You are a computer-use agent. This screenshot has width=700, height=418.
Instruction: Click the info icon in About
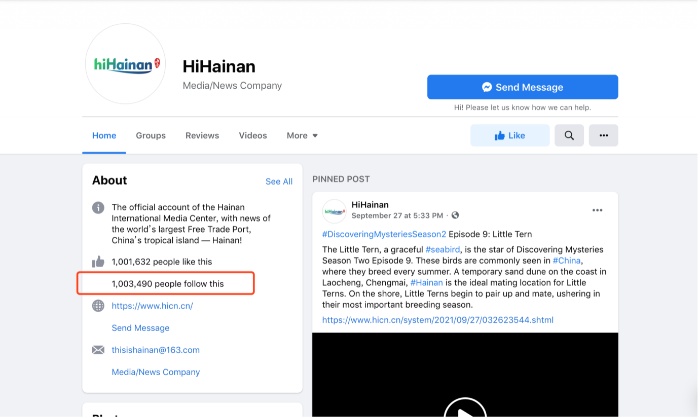tap(98, 208)
